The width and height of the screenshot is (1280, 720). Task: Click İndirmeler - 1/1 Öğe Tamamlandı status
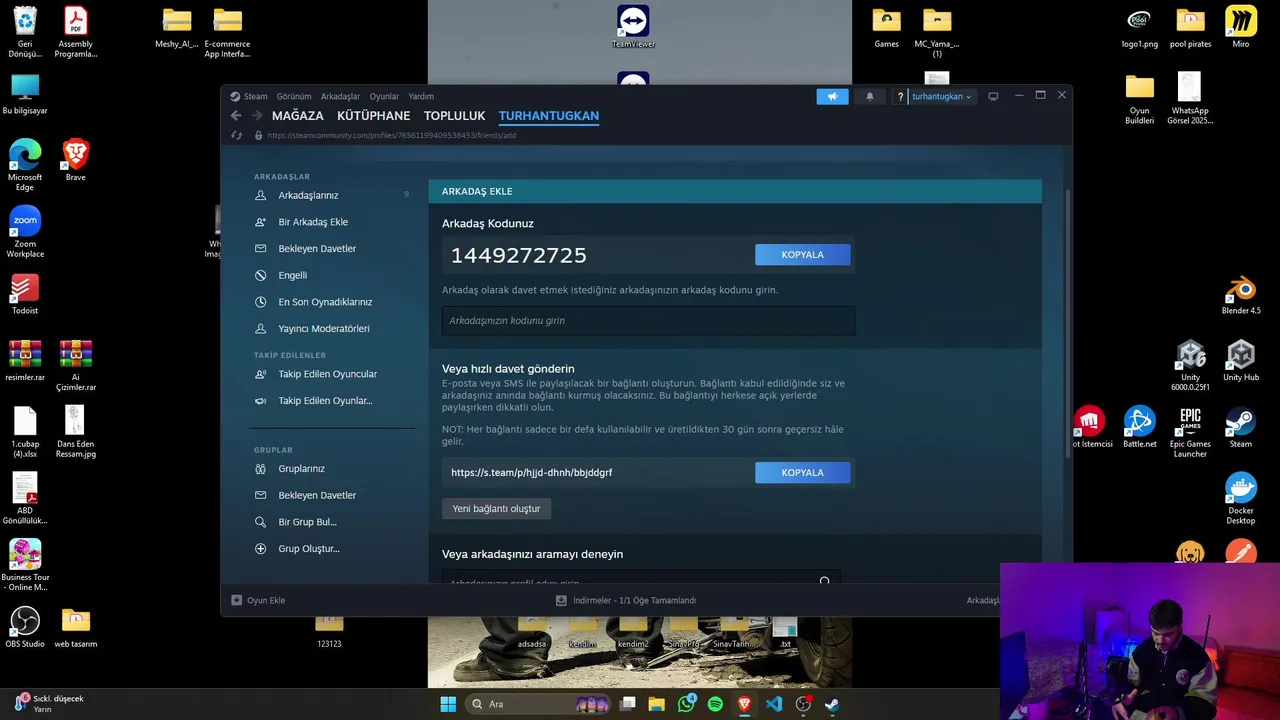(634, 600)
